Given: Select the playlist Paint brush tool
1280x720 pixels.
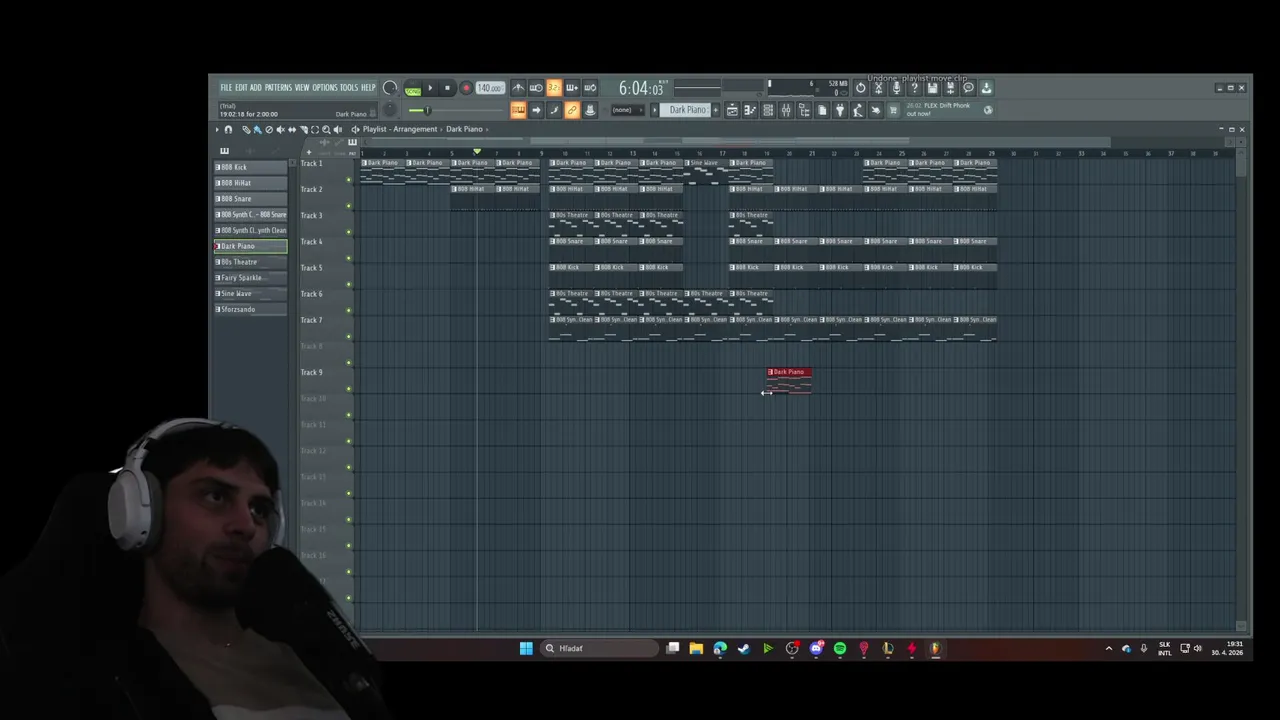Looking at the screenshot, I should pyautogui.click(x=257, y=129).
